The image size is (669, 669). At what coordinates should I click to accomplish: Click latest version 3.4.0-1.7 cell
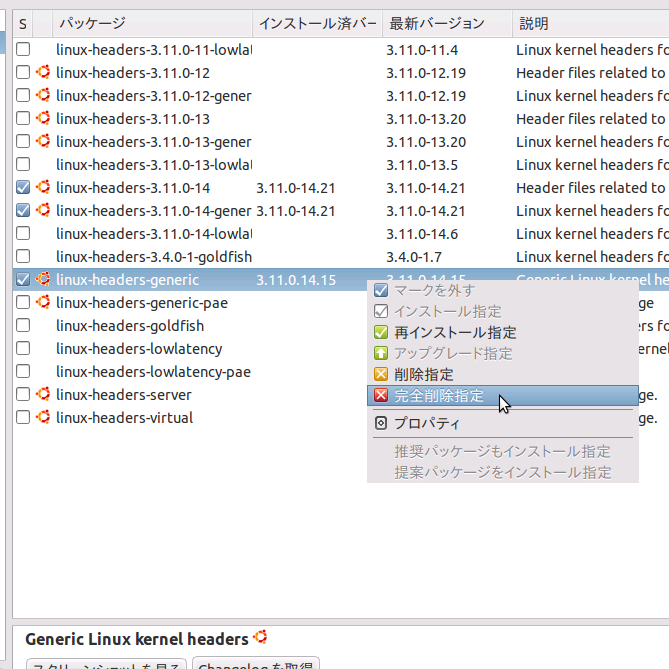[414, 257]
